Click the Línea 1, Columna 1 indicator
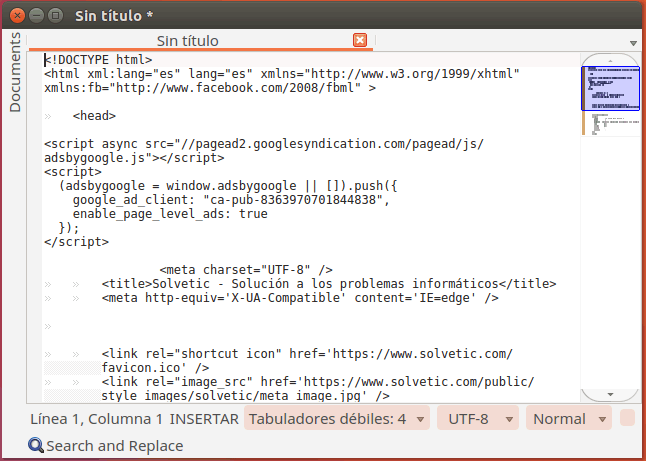The image size is (646, 461). [96, 419]
